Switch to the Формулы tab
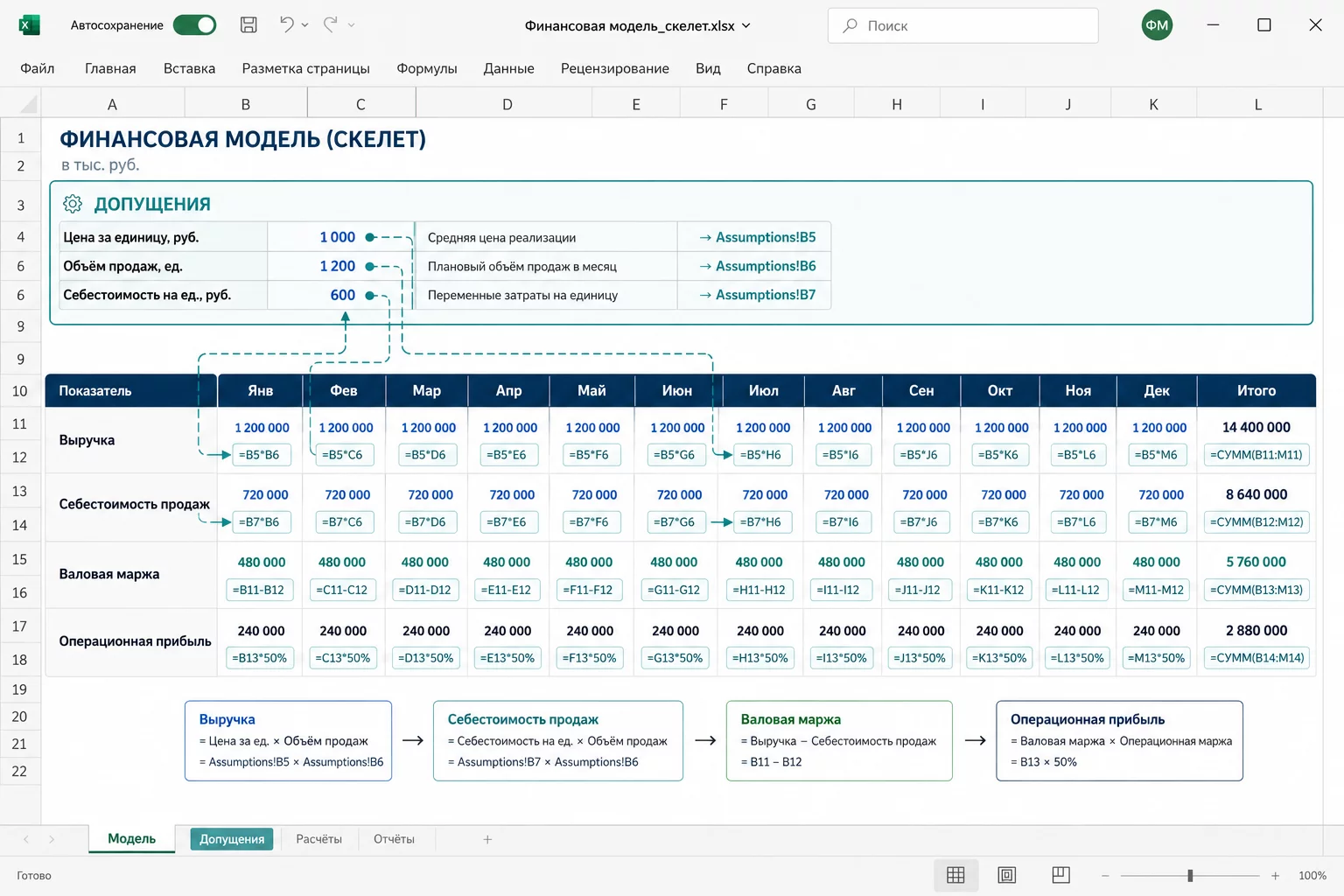Viewport: 1344px width, 896px height. 427,68
